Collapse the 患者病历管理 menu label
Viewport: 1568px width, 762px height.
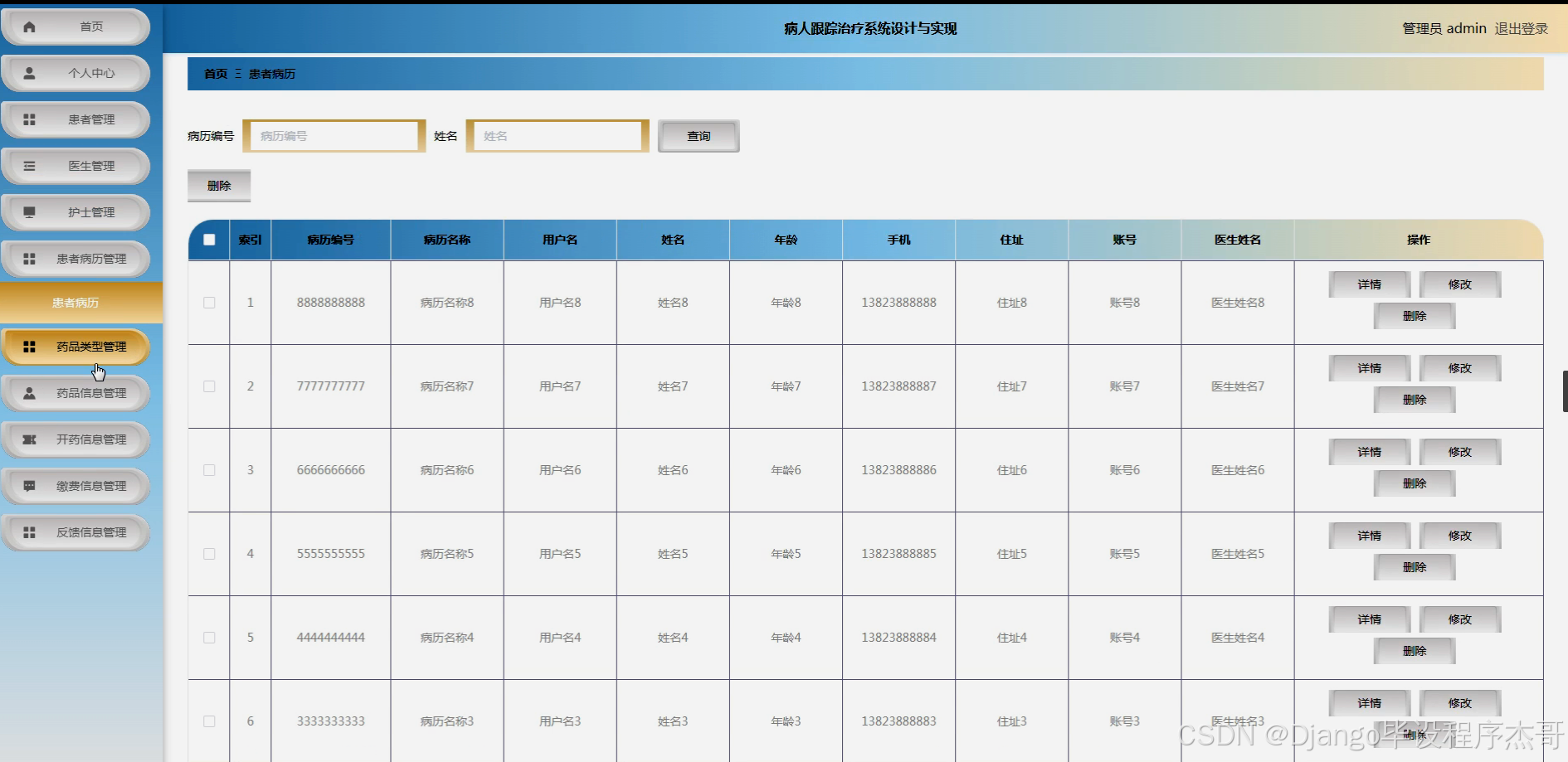click(x=91, y=259)
